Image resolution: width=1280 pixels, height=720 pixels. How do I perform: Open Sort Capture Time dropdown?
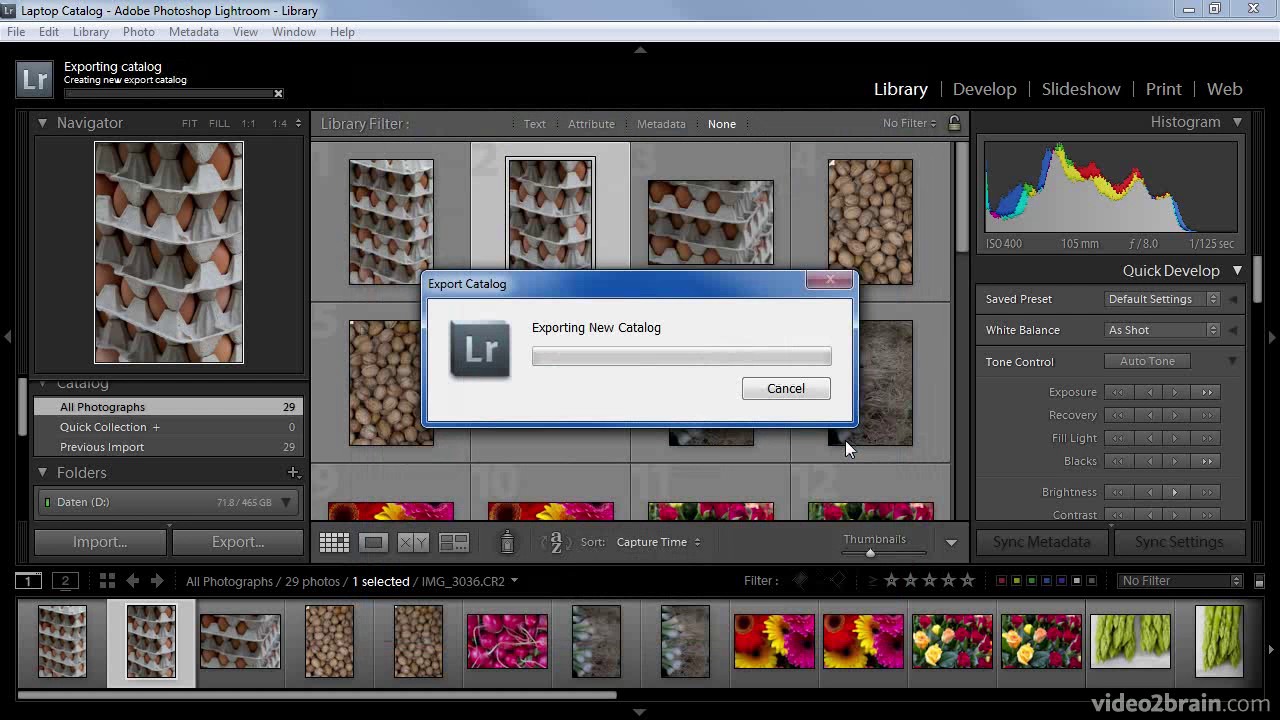click(x=658, y=542)
